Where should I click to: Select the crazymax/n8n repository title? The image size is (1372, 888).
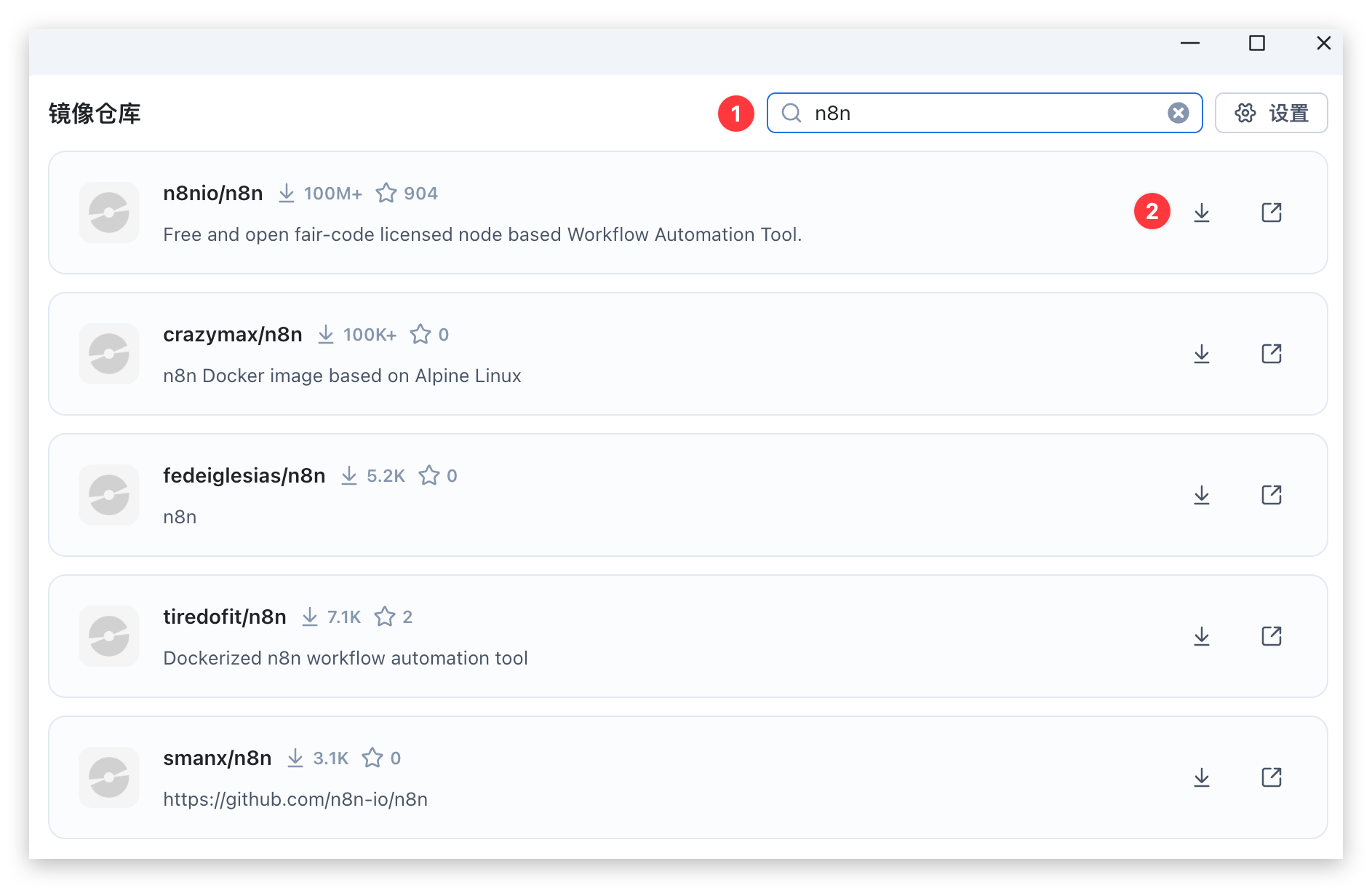232,334
